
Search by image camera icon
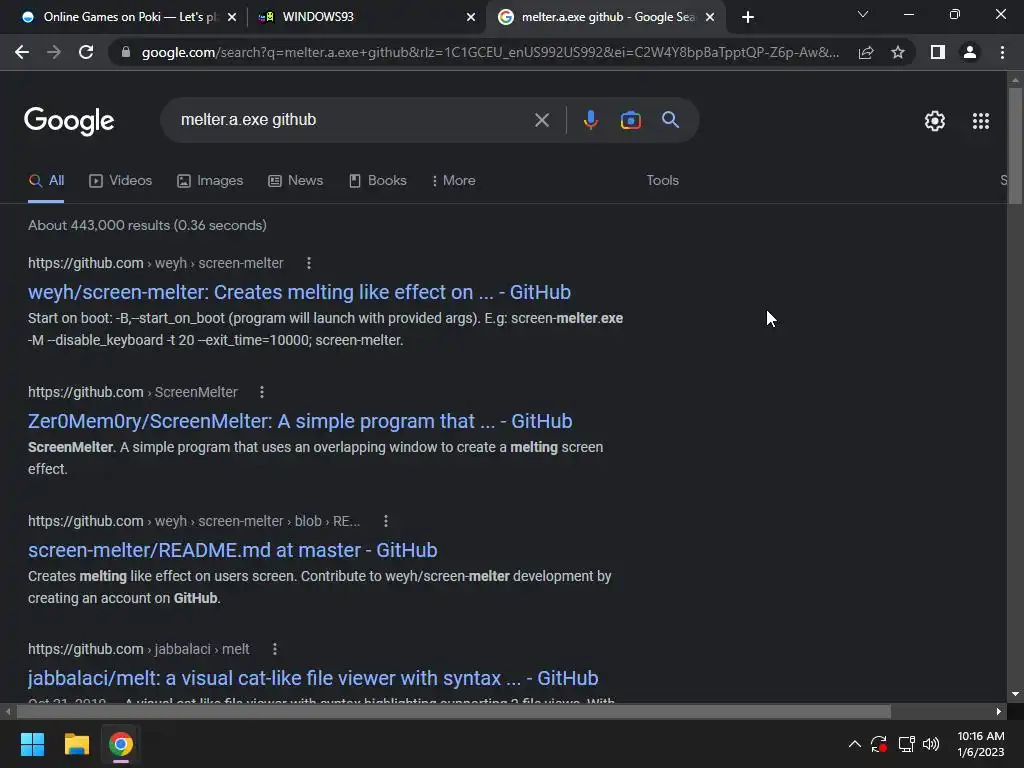coord(631,120)
